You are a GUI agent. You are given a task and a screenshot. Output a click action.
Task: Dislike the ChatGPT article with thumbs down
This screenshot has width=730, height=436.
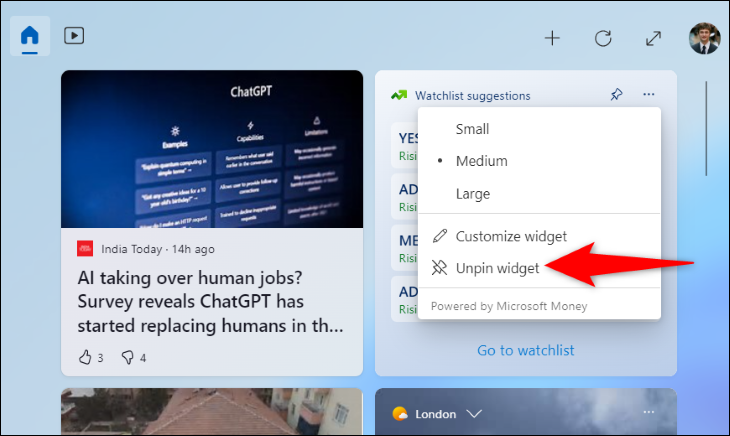pos(128,357)
